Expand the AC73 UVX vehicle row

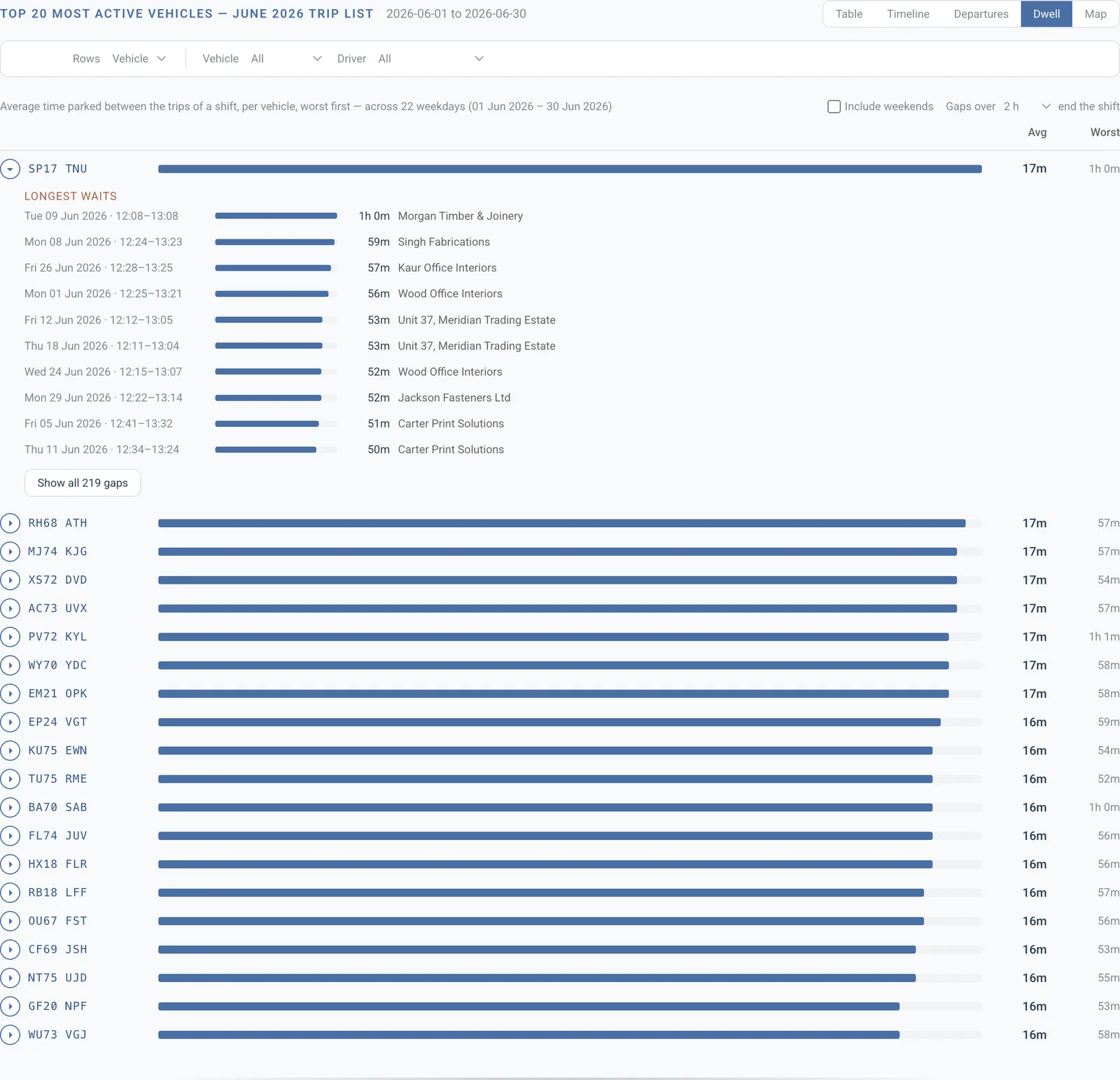tap(10, 608)
